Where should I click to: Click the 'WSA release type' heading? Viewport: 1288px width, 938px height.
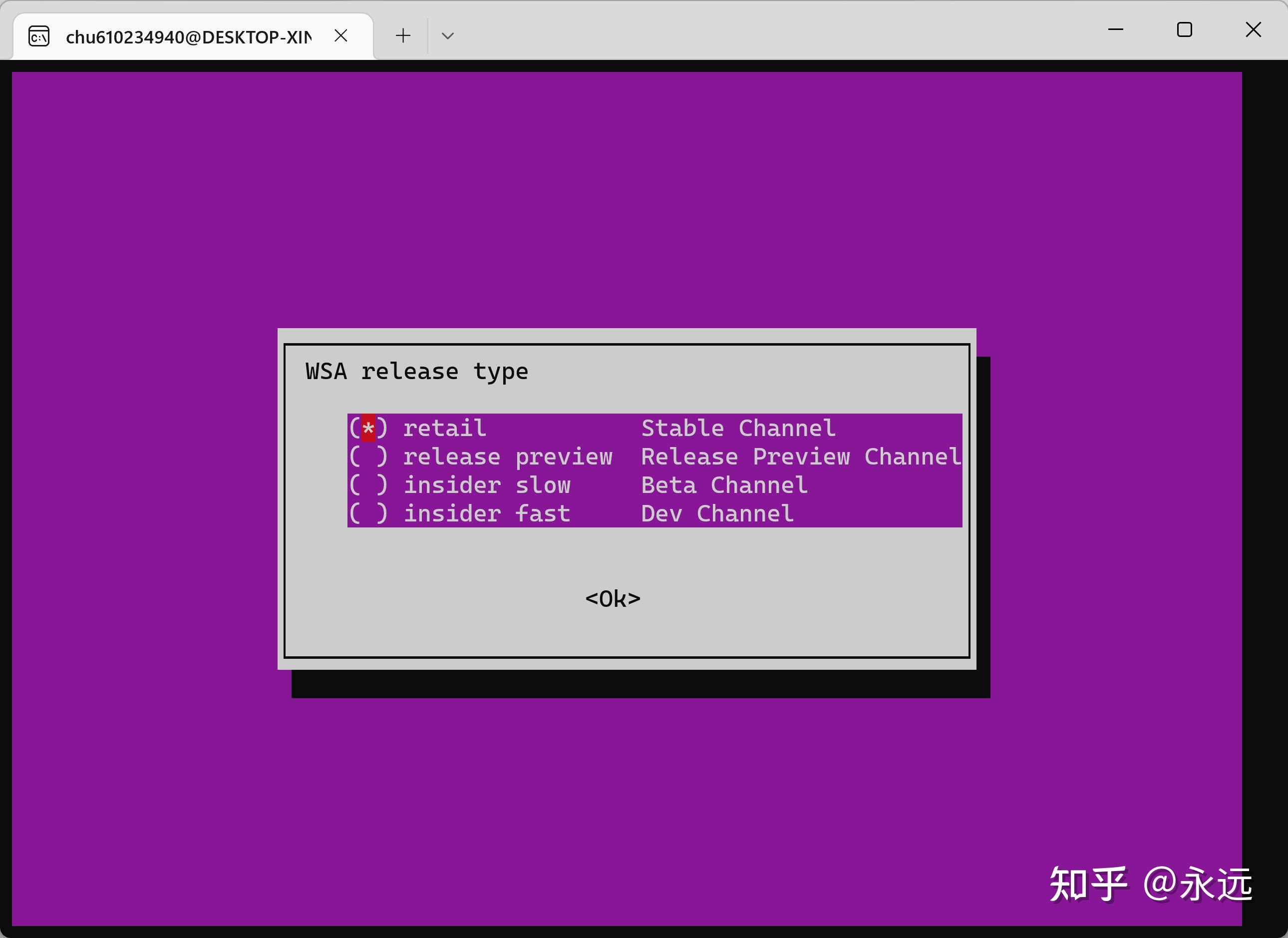417,372
